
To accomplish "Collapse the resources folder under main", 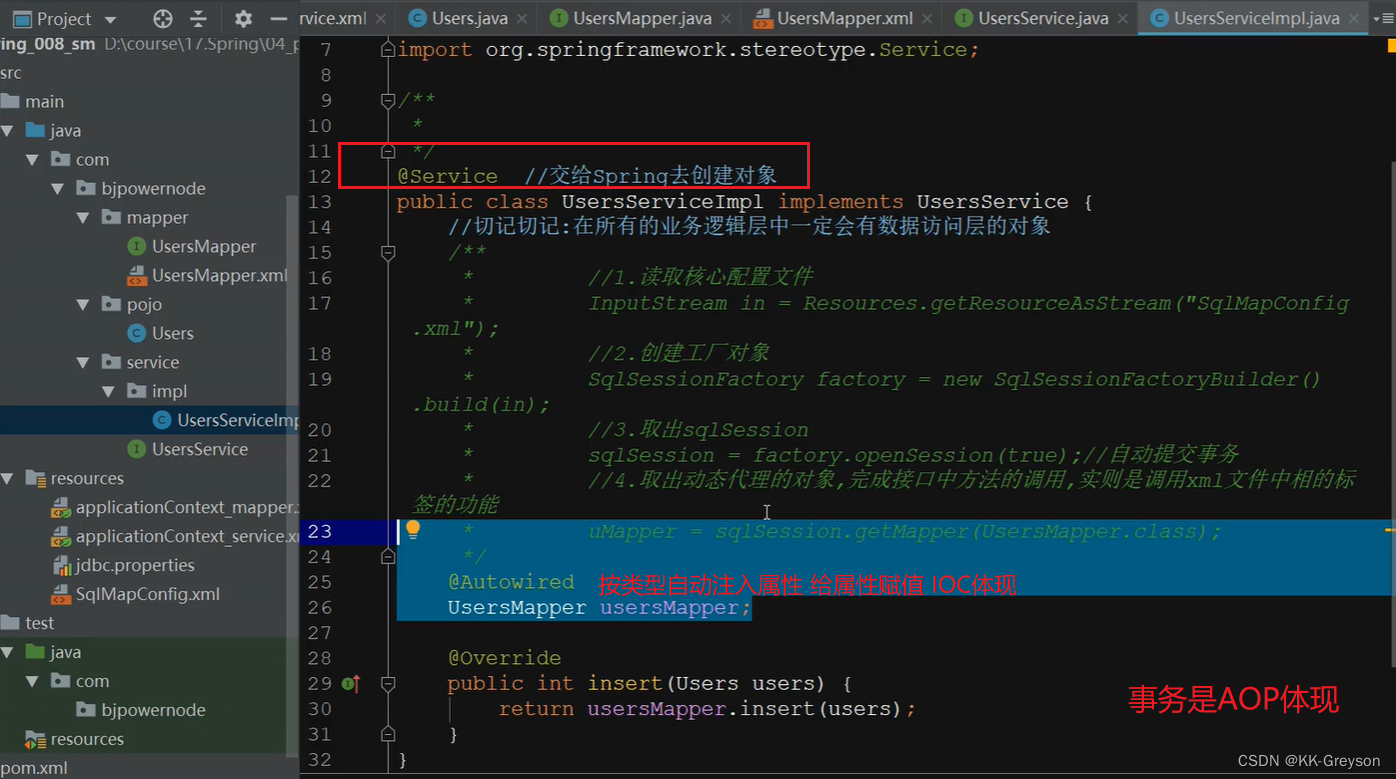I will tap(8, 479).
